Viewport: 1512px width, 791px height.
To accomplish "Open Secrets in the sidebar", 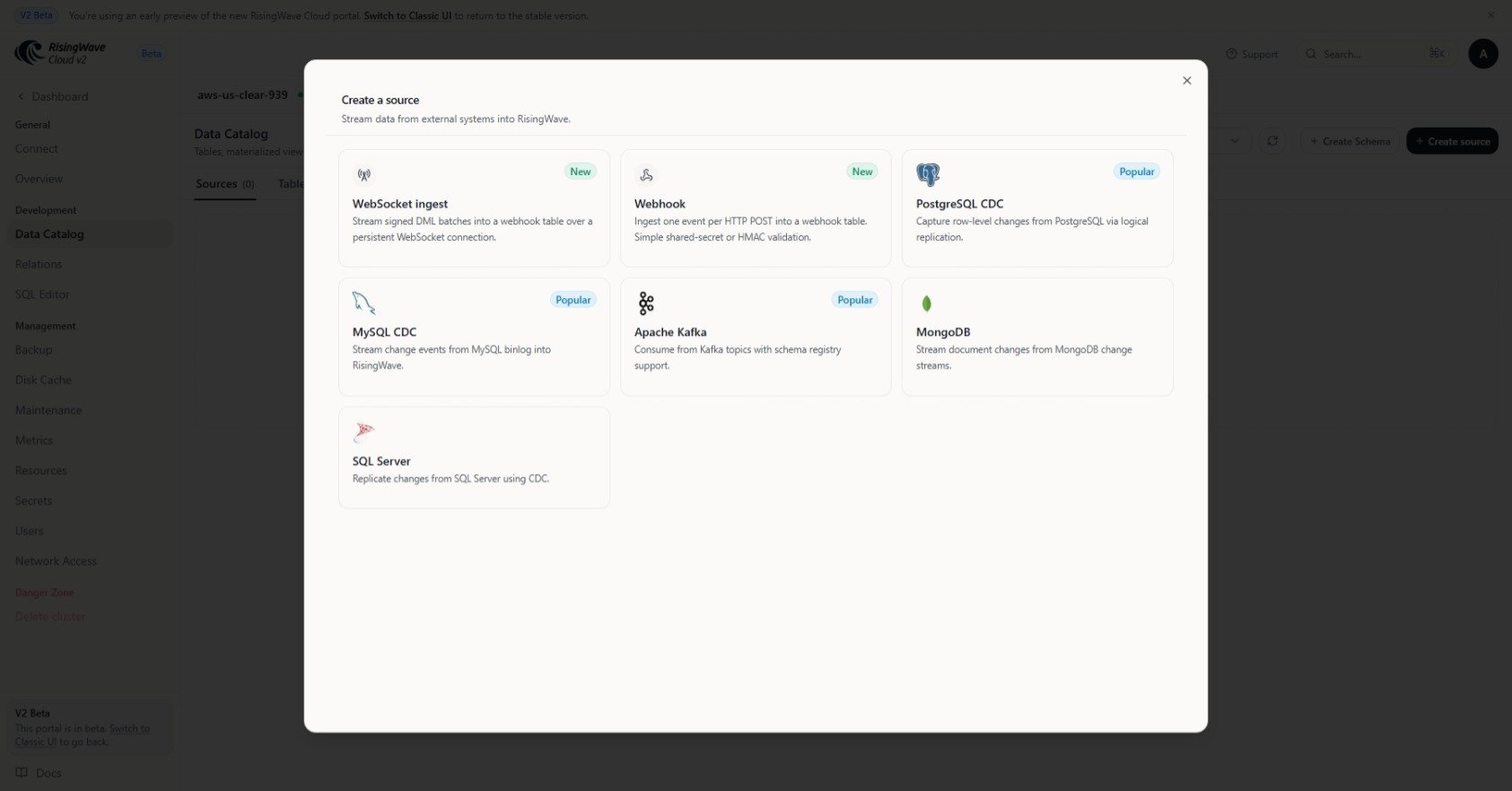I will tap(33, 501).
